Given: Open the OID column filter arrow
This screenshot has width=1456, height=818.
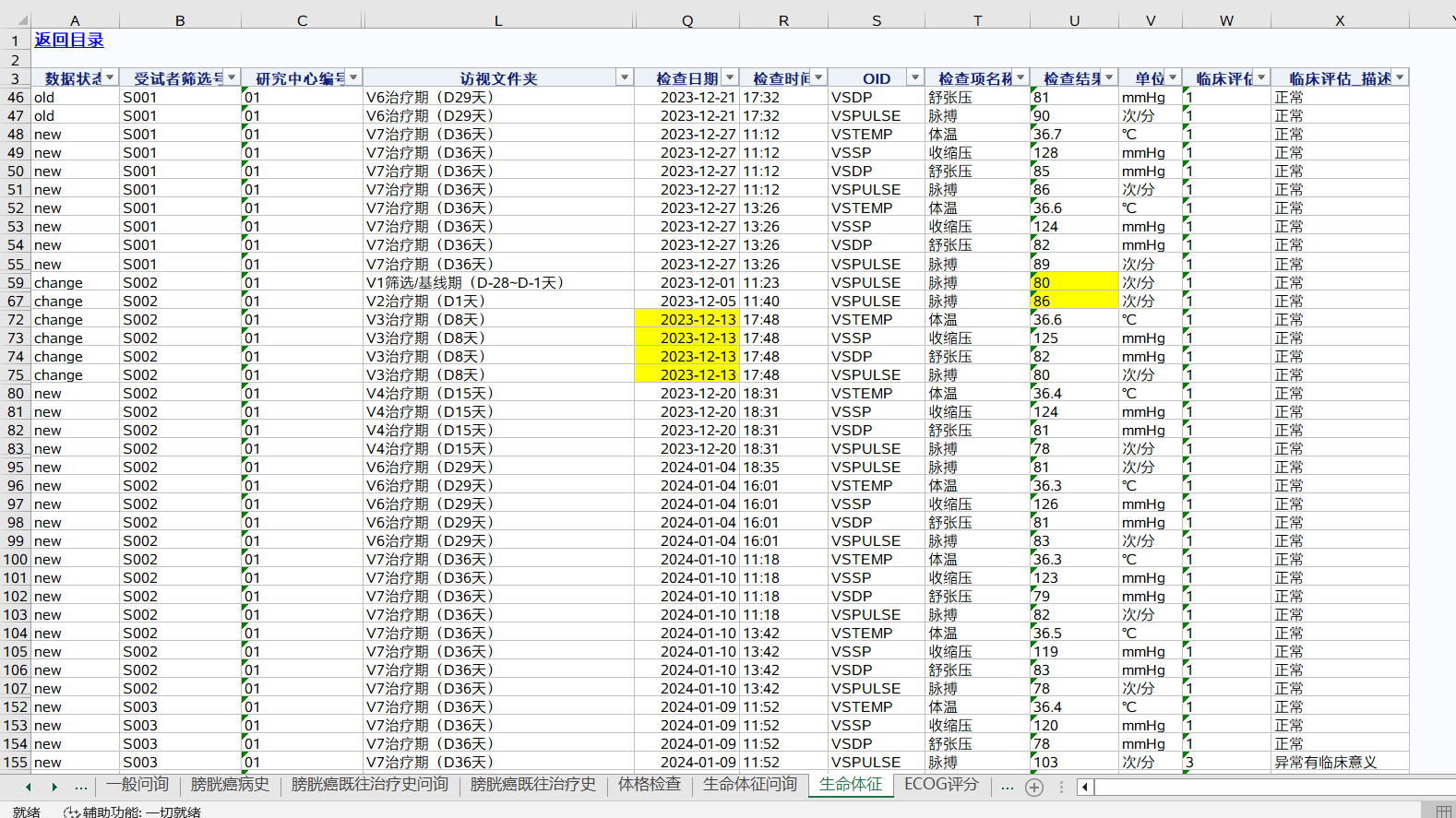Looking at the screenshot, I should (914, 78).
